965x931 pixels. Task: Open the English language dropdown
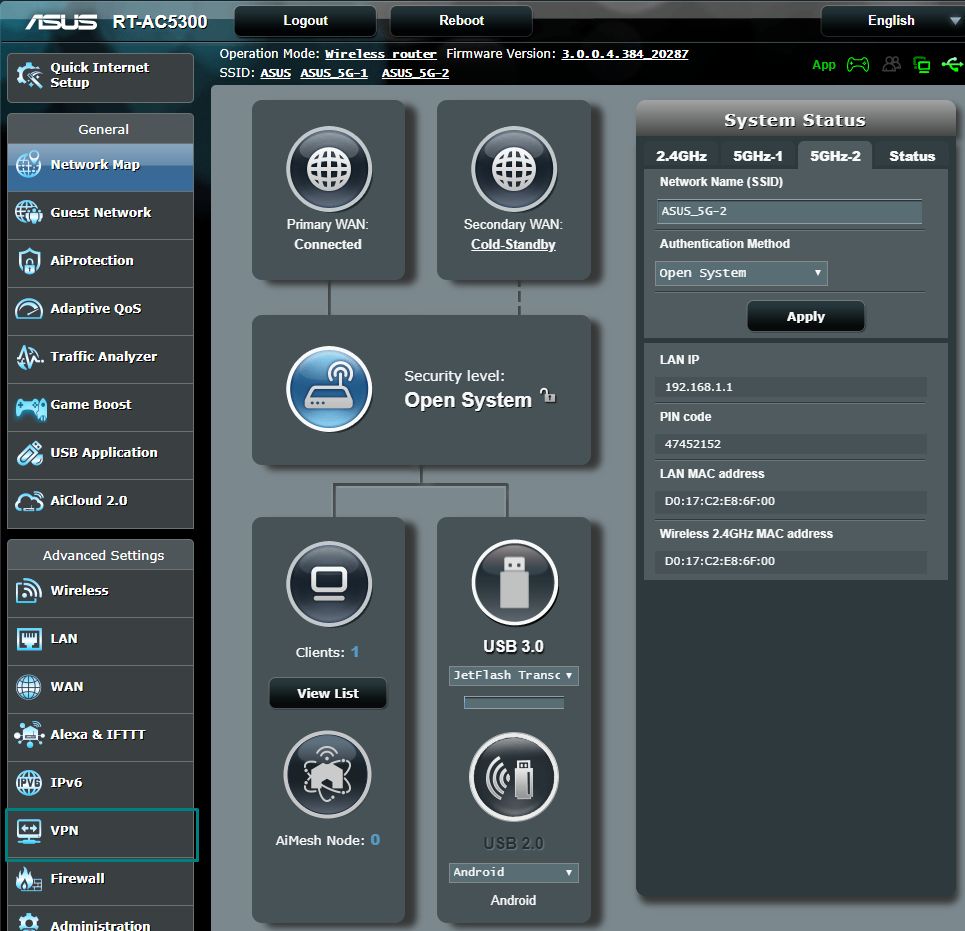[x=892, y=21]
